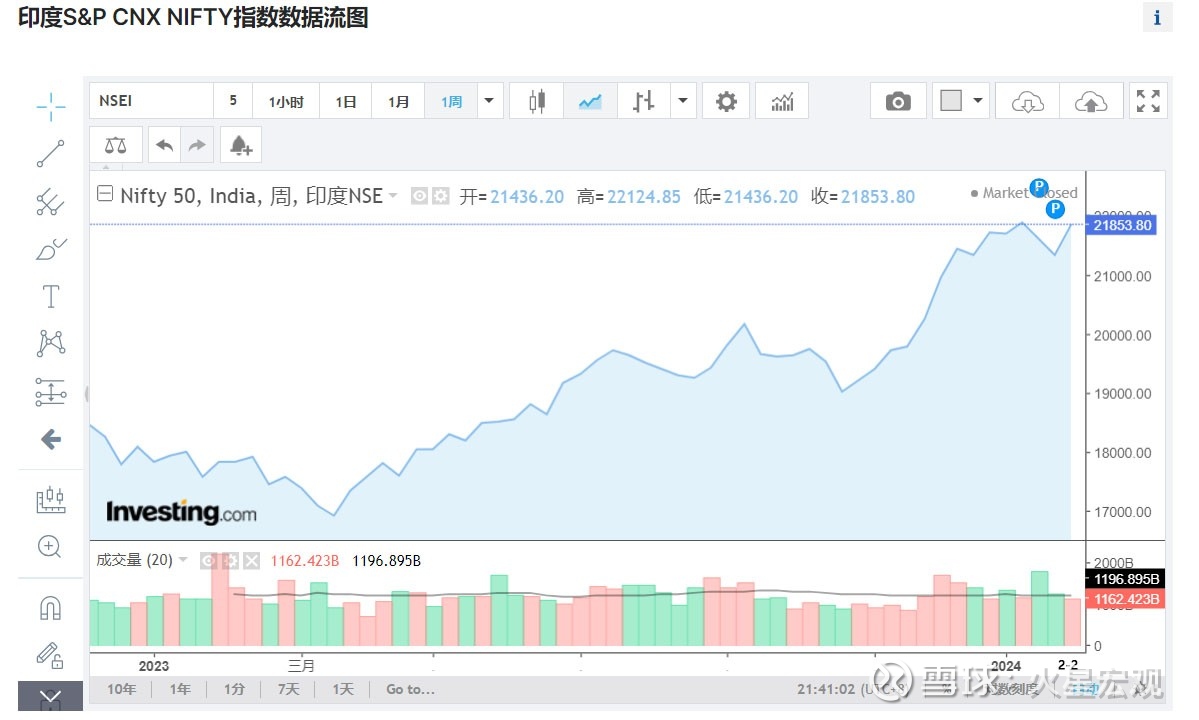Select the 1日 interval tab
Viewport: 1199px width, 720px height.
click(346, 101)
